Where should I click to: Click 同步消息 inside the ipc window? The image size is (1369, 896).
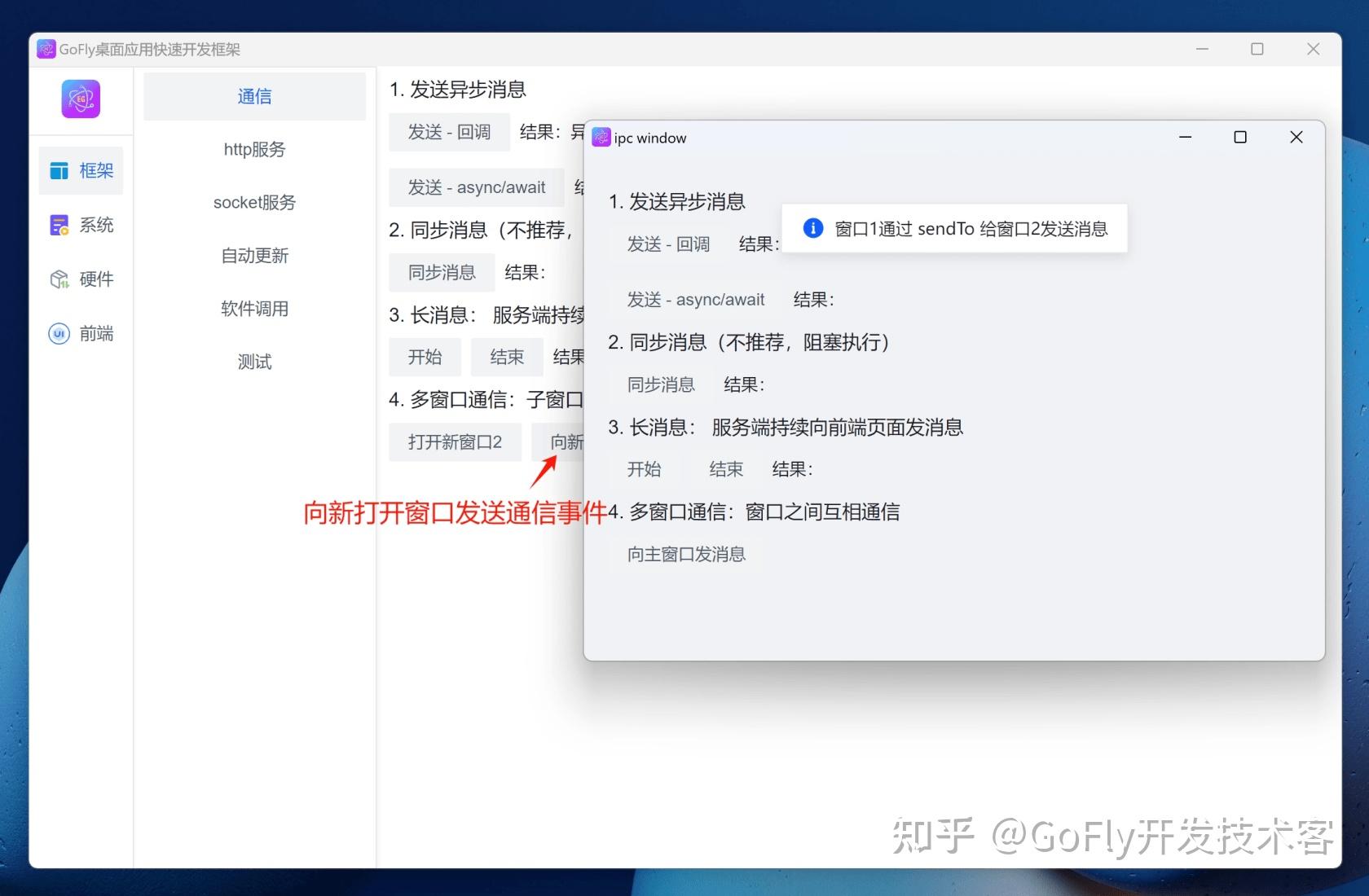[x=661, y=384]
